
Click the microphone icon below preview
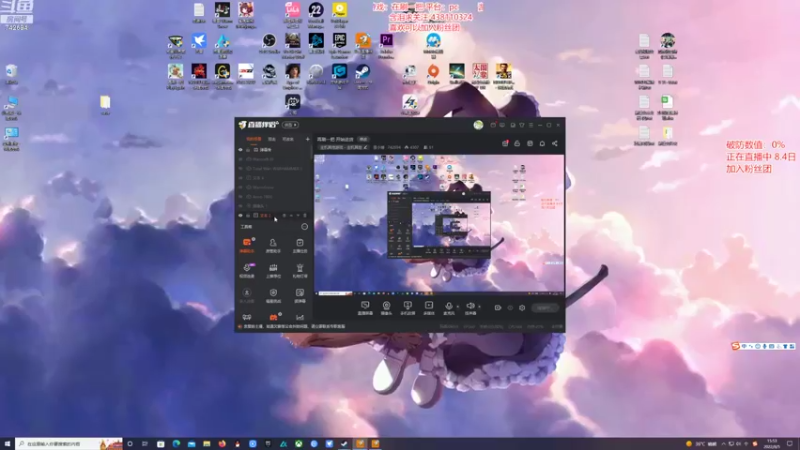tap(448, 308)
